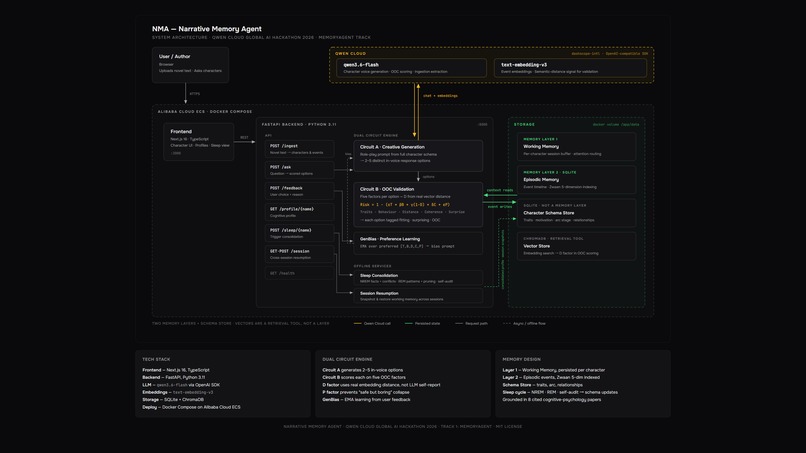Screen dimensions: 806x453
Task: Click the "Async / offline flow" legend entry
Action: point(524,323)
